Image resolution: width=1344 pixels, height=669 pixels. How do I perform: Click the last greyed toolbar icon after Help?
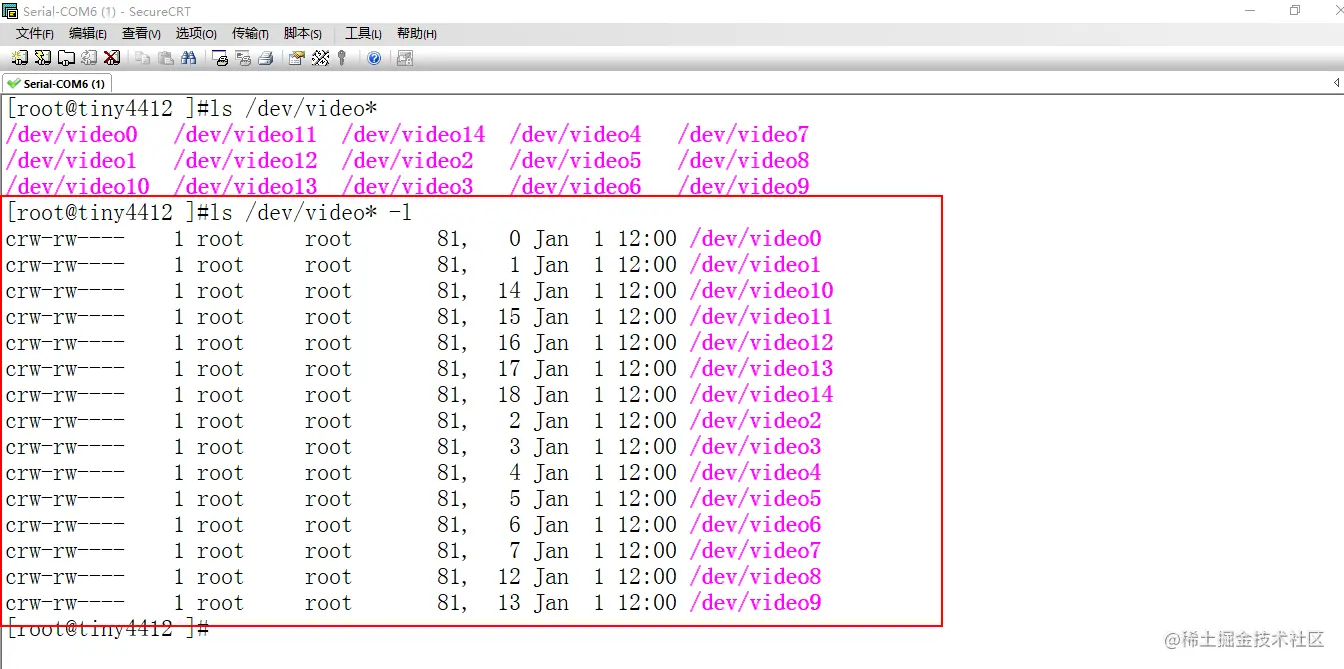pyautogui.click(x=405, y=58)
